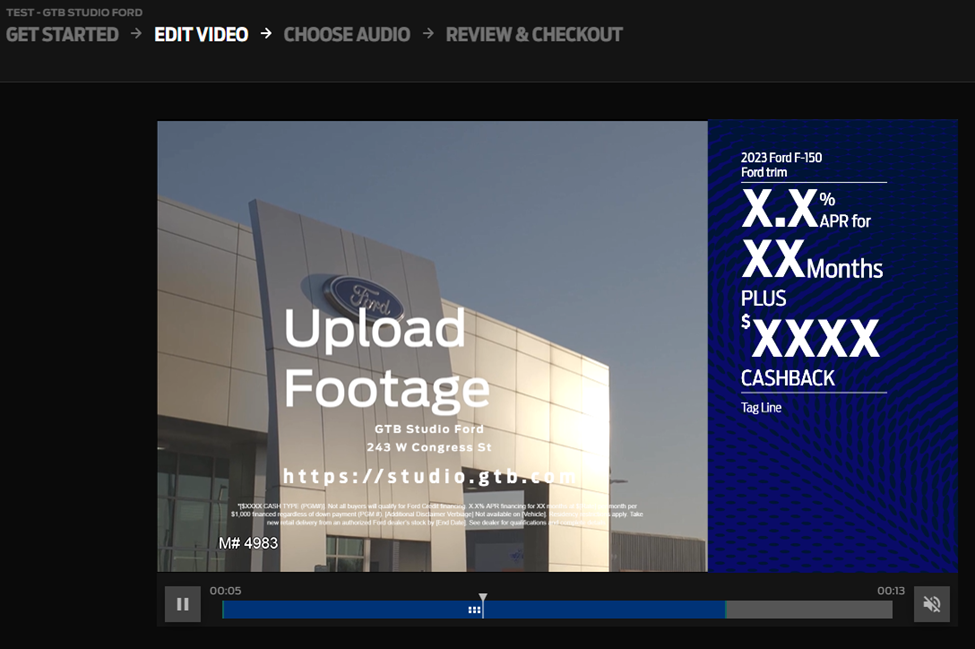This screenshot has width=975, height=649.
Task: Click the Tag Line text
Action: coord(761,408)
